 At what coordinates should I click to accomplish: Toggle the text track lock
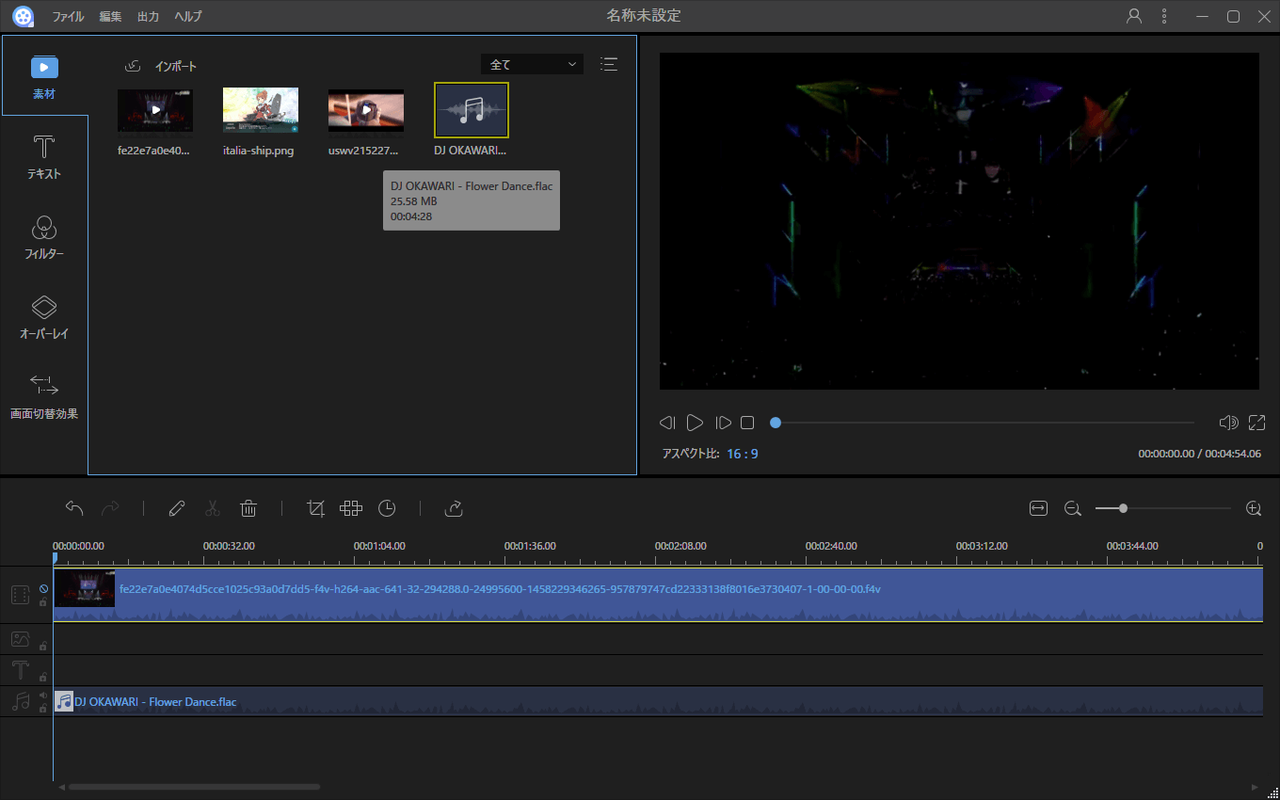click(43, 677)
